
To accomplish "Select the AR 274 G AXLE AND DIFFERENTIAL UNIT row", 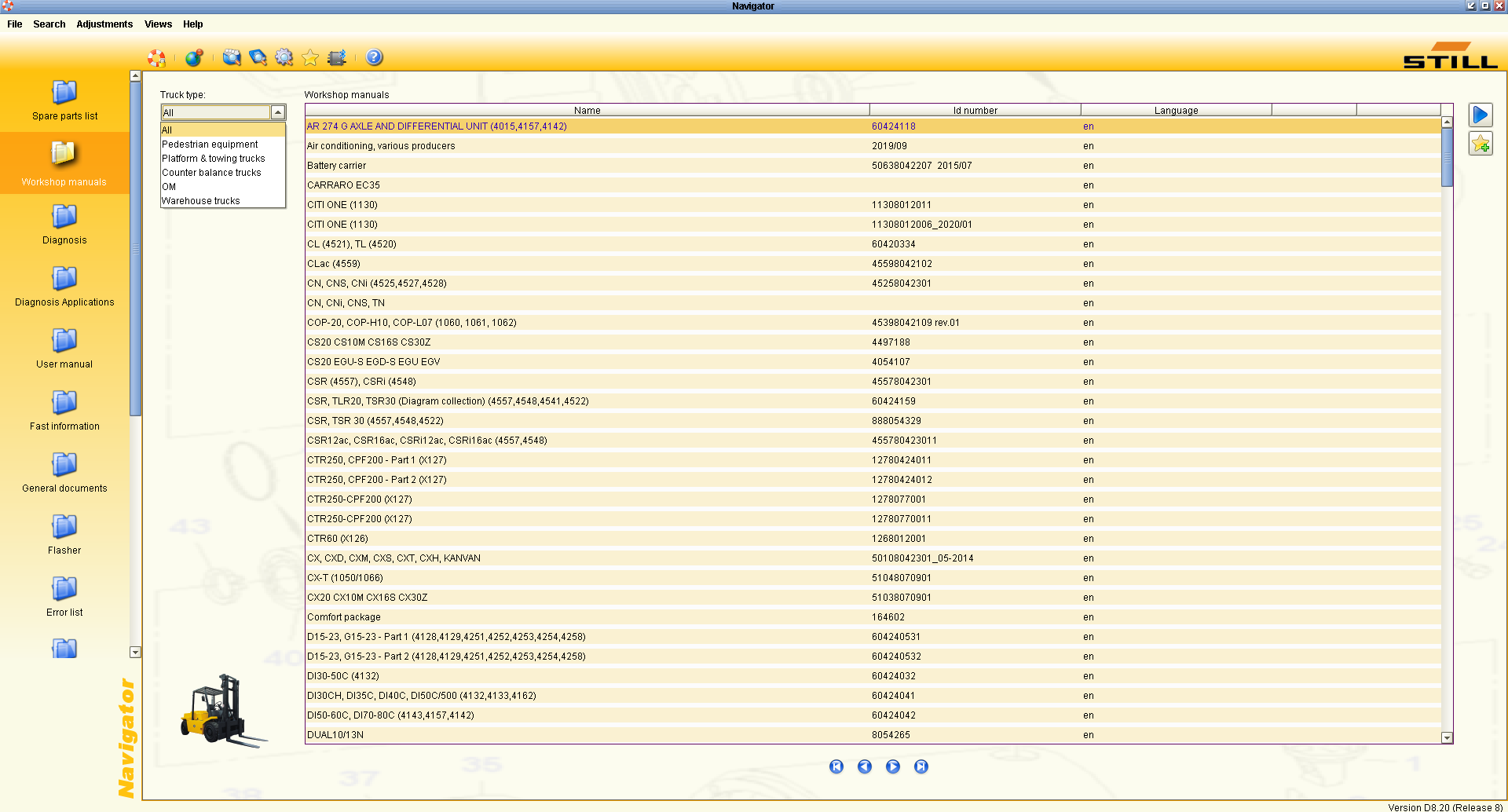I will click(x=873, y=126).
